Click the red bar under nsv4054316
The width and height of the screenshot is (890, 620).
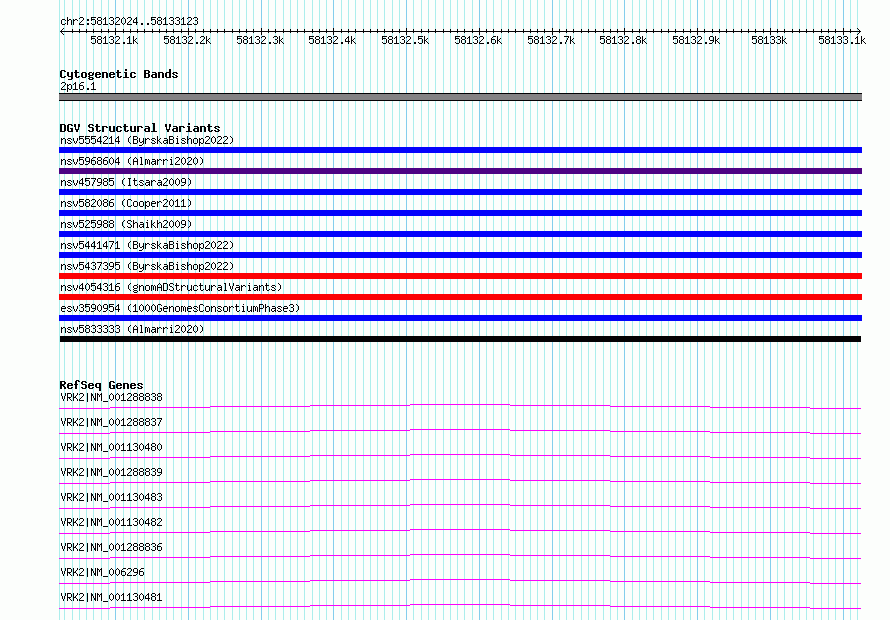tap(460, 297)
